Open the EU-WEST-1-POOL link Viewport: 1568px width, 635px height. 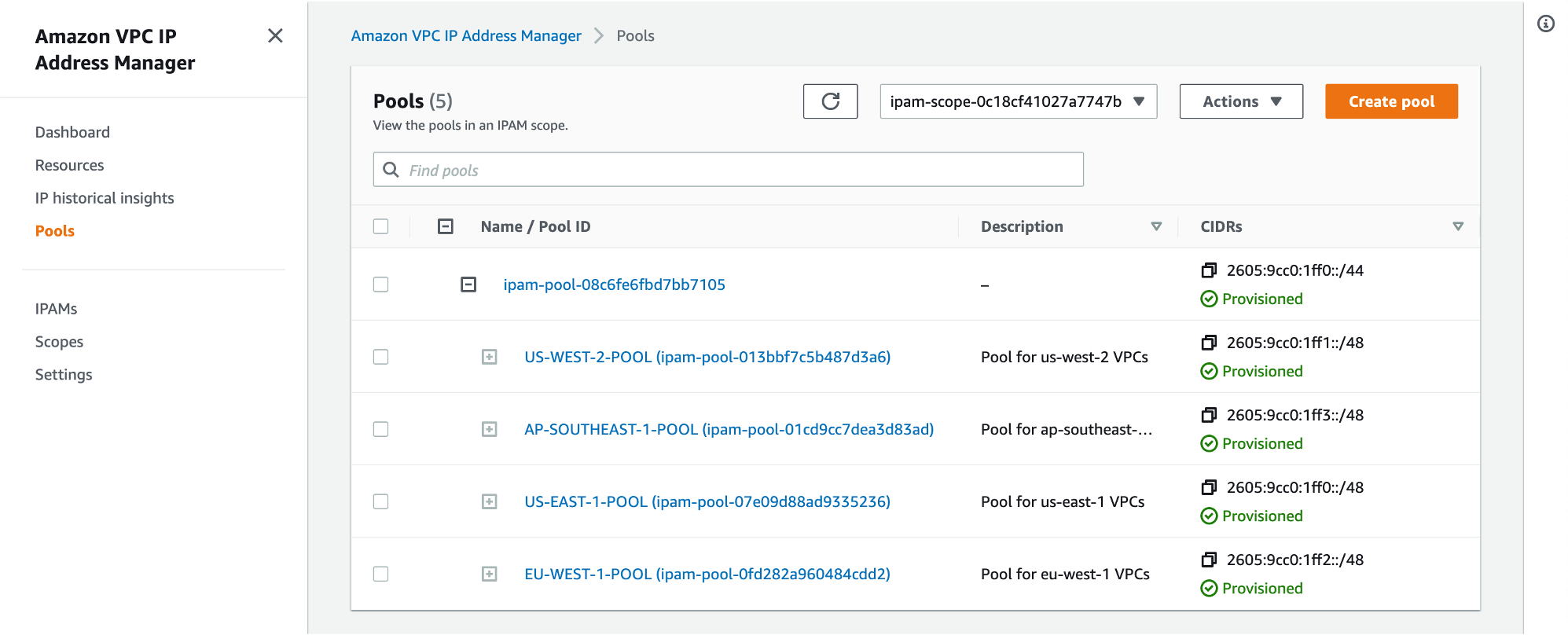(x=707, y=574)
